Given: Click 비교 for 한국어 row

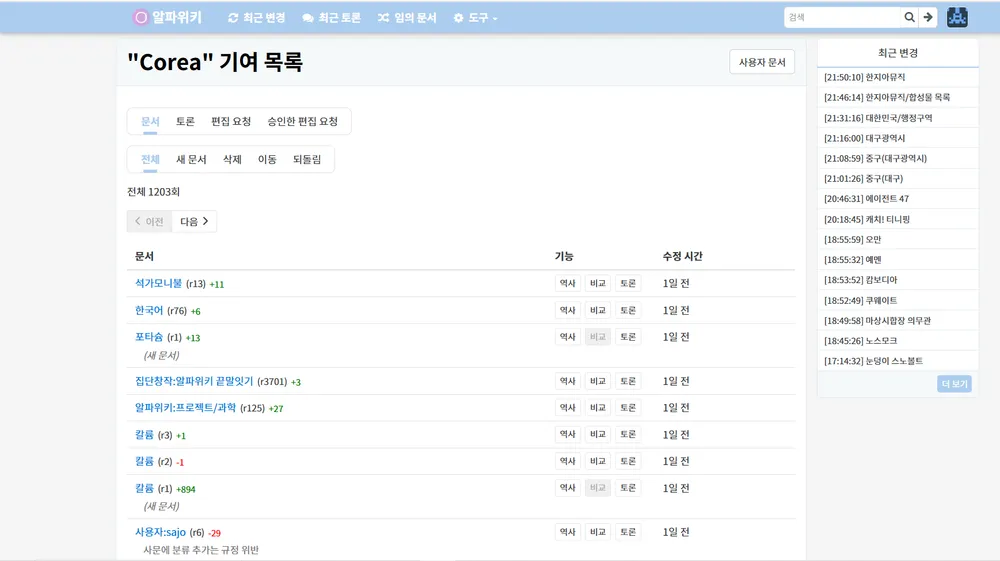Looking at the screenshot, I should pos(598,310).
